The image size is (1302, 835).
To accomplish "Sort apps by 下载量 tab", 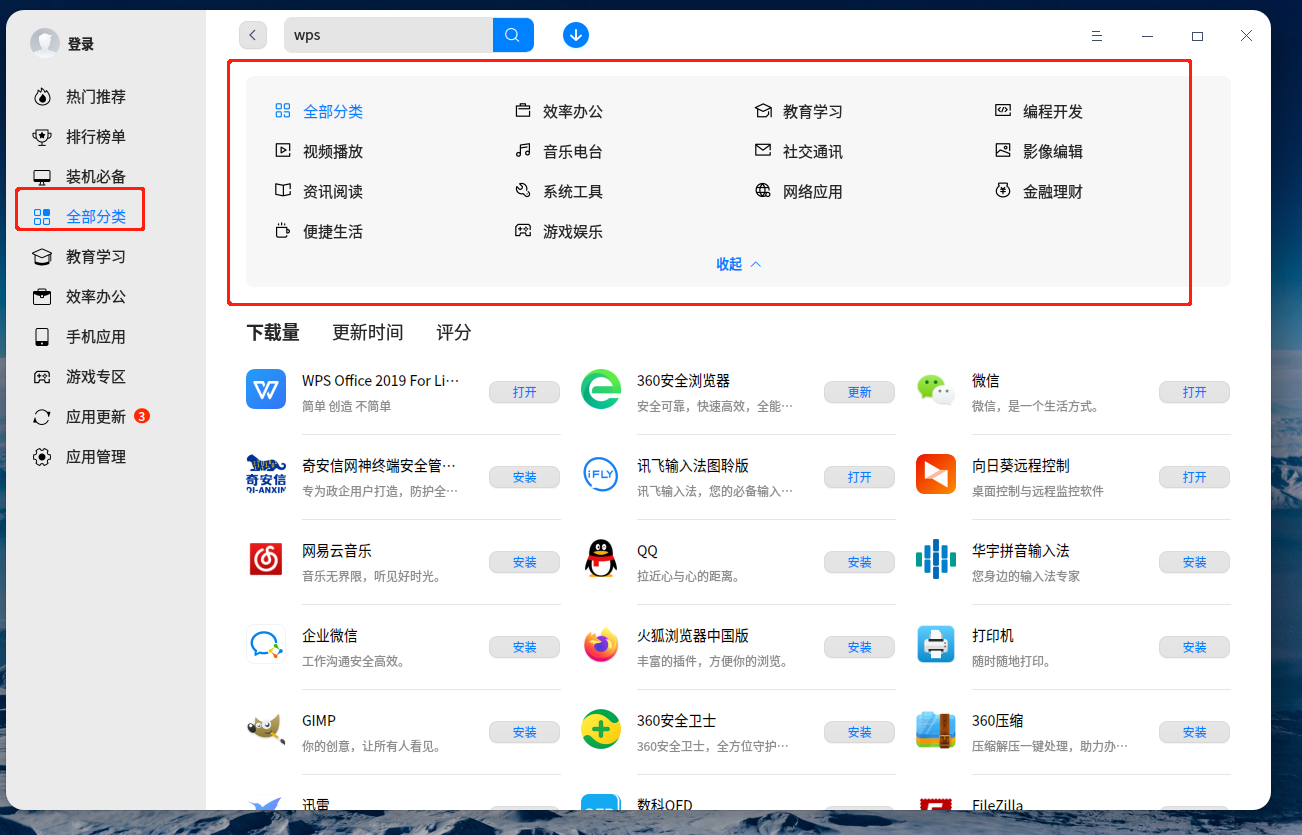I will click(x=273, y=332).
